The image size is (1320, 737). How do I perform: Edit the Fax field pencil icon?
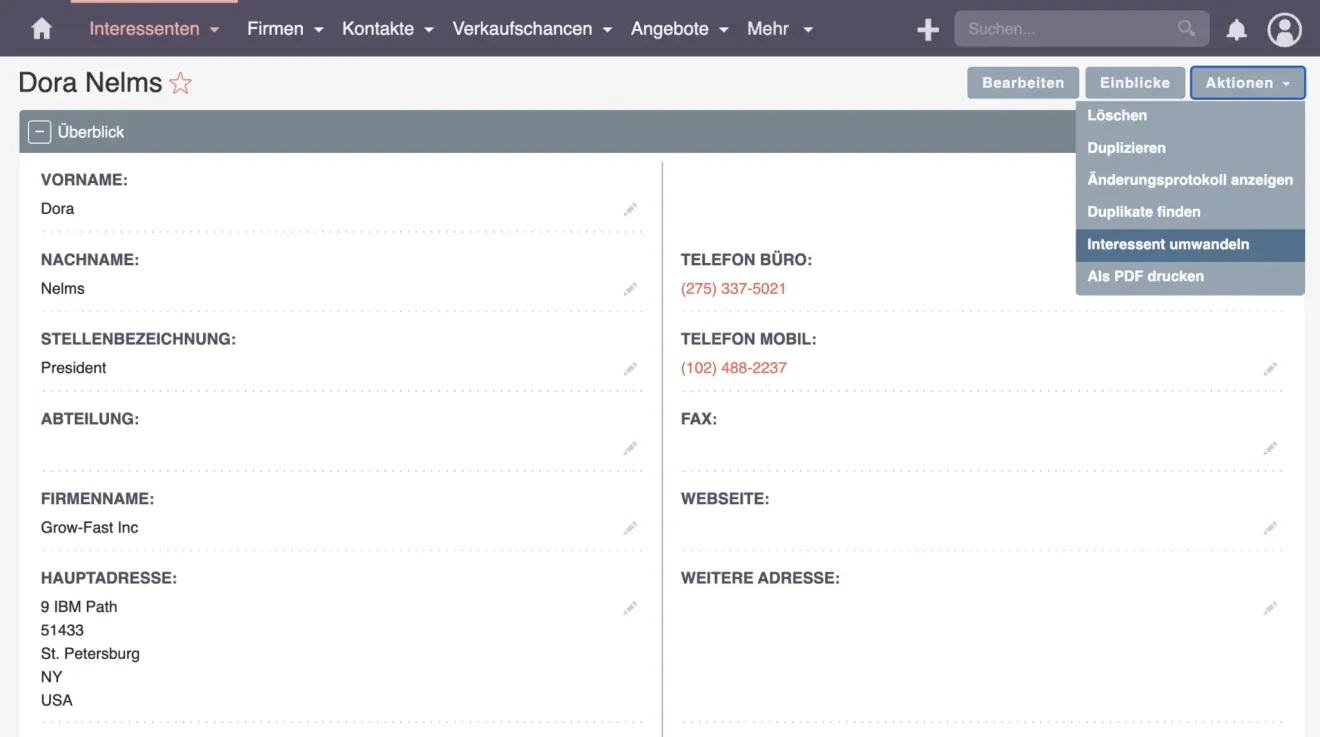click(1270, 448)
